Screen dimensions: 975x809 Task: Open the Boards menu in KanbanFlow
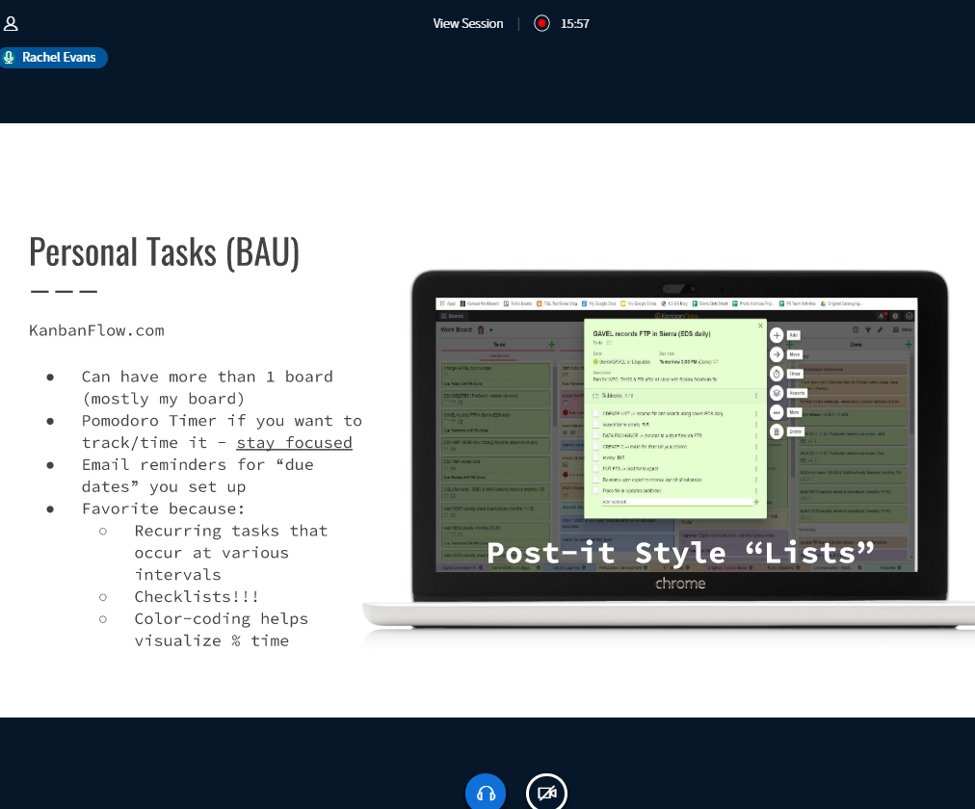click(452, 316)
